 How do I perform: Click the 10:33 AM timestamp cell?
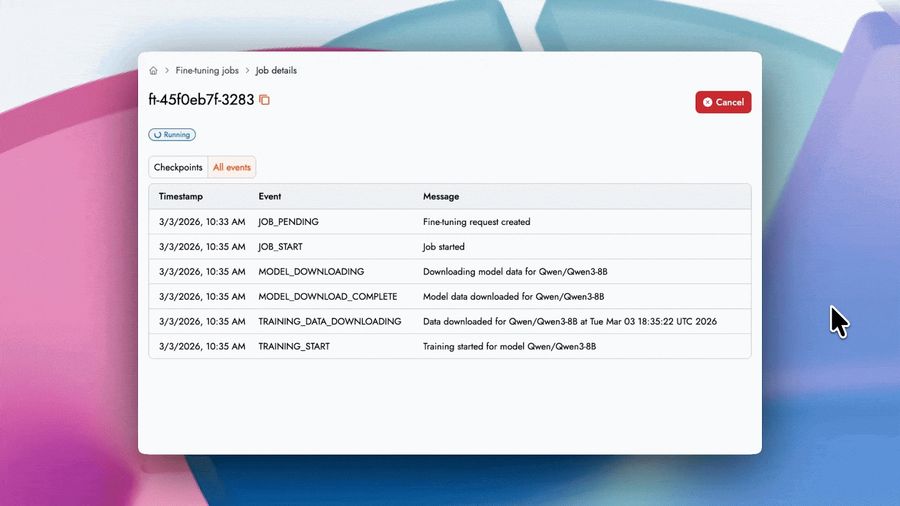pyautogui.click(x=201, y=222)
